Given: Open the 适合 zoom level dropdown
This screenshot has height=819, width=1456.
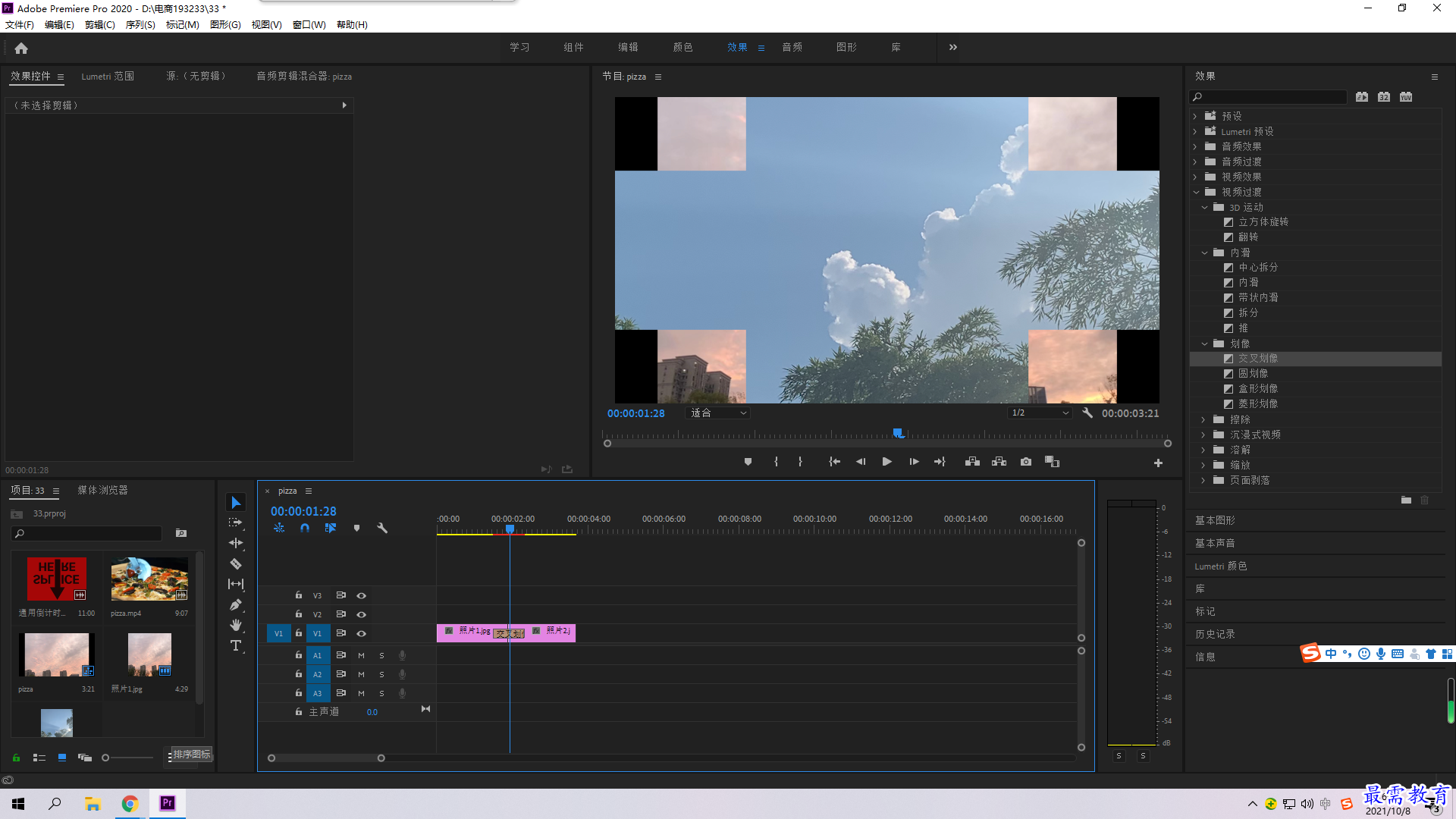Looking at the screenshot, I should click(x=717, y=413).
